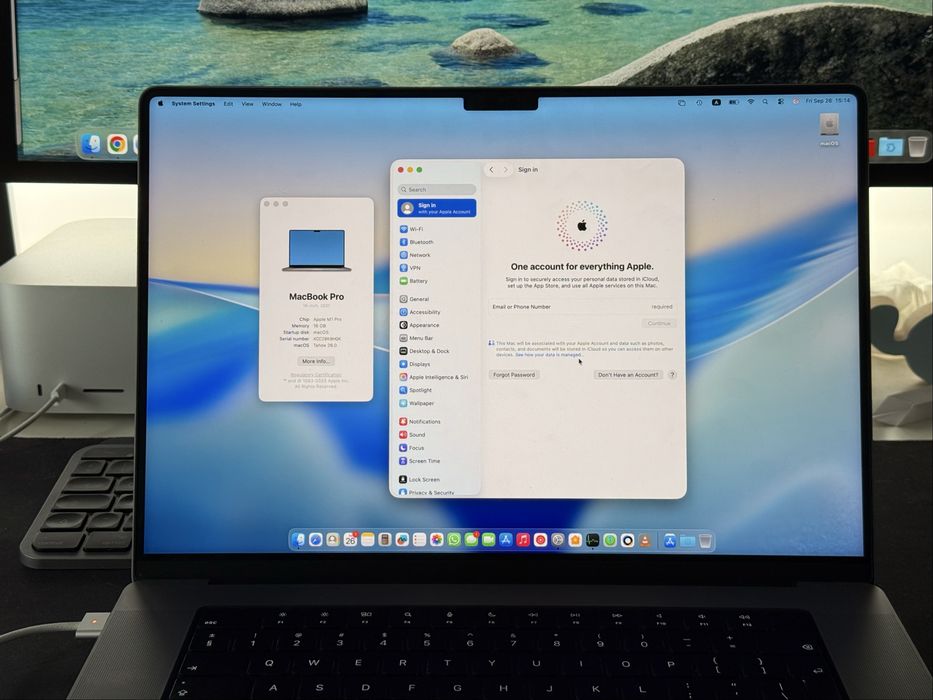Select Desktop & Dock in the sidebar
The width and height of the screenshot is (933, 700).
pos(436,351)
